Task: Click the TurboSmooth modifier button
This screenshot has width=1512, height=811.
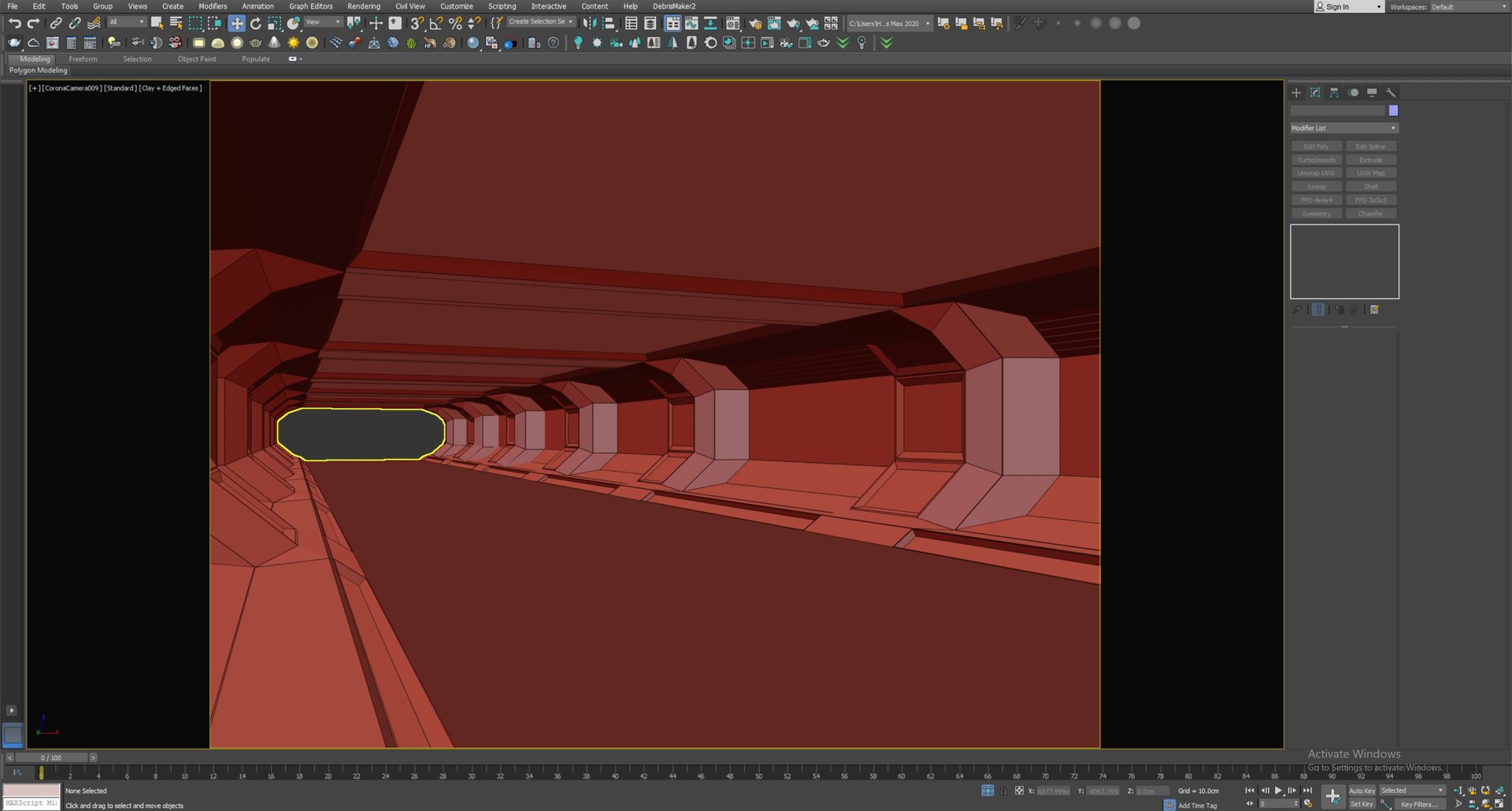Action: pos(1316,160)
